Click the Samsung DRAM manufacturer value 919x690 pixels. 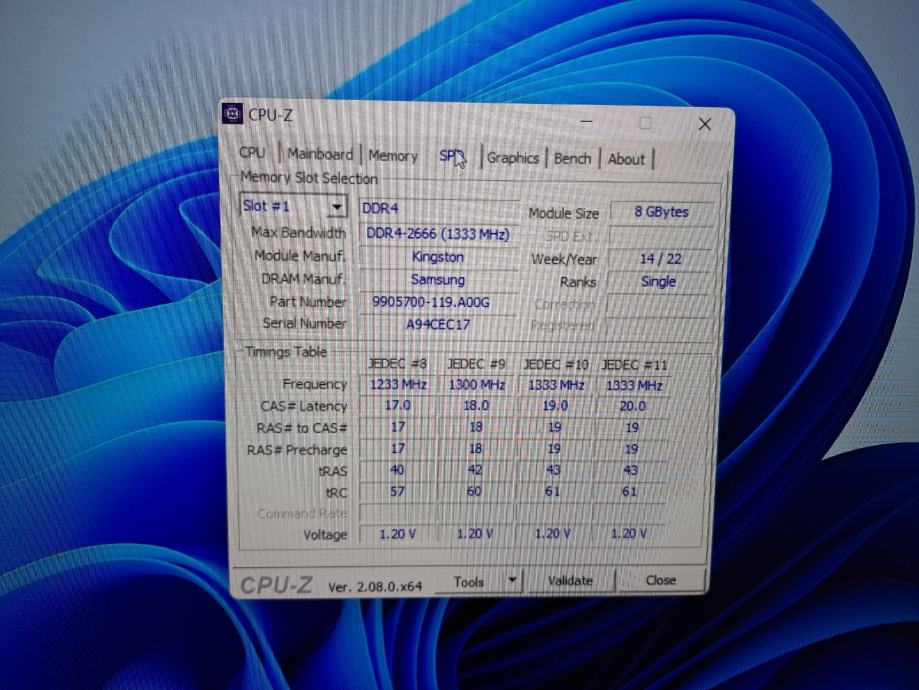tap(438, 280)
